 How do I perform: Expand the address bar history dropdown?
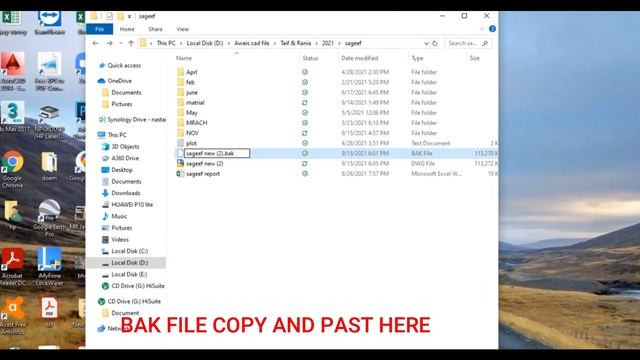click(426, 43)
